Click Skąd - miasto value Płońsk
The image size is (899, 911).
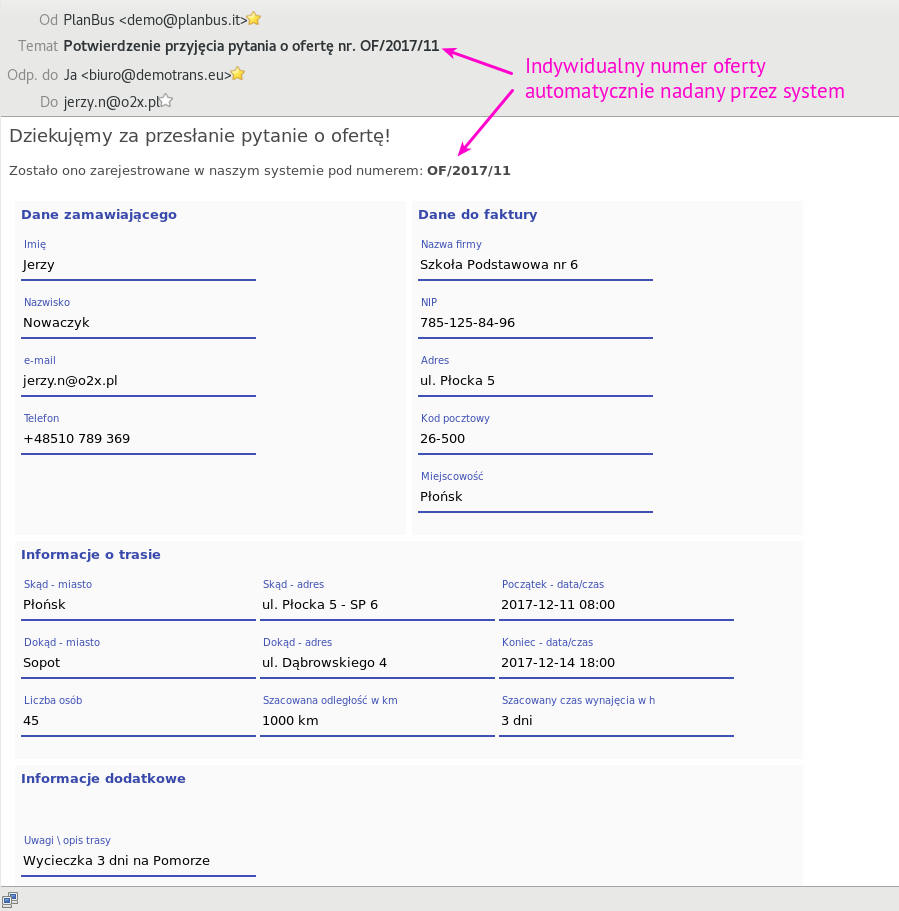click(44, 605)
